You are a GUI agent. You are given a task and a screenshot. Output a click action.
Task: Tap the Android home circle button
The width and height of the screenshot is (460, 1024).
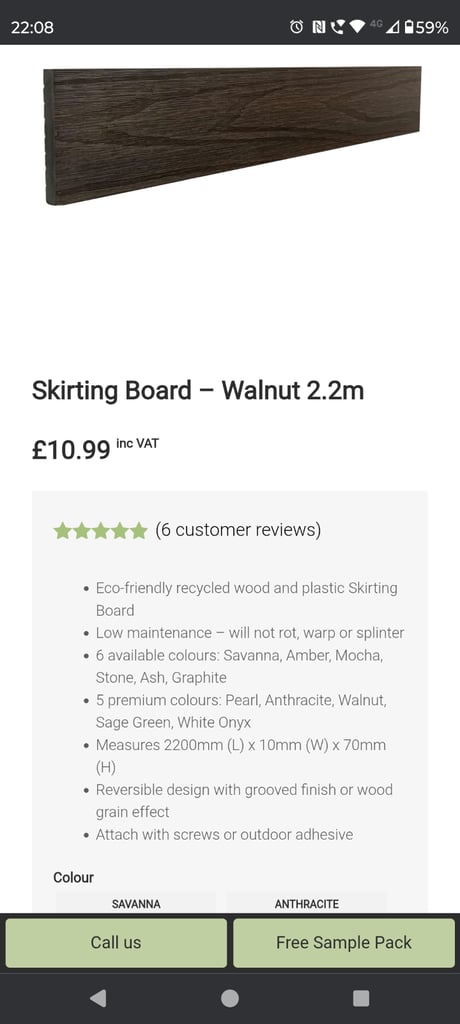pyautogui.click(x=229, y=998)
